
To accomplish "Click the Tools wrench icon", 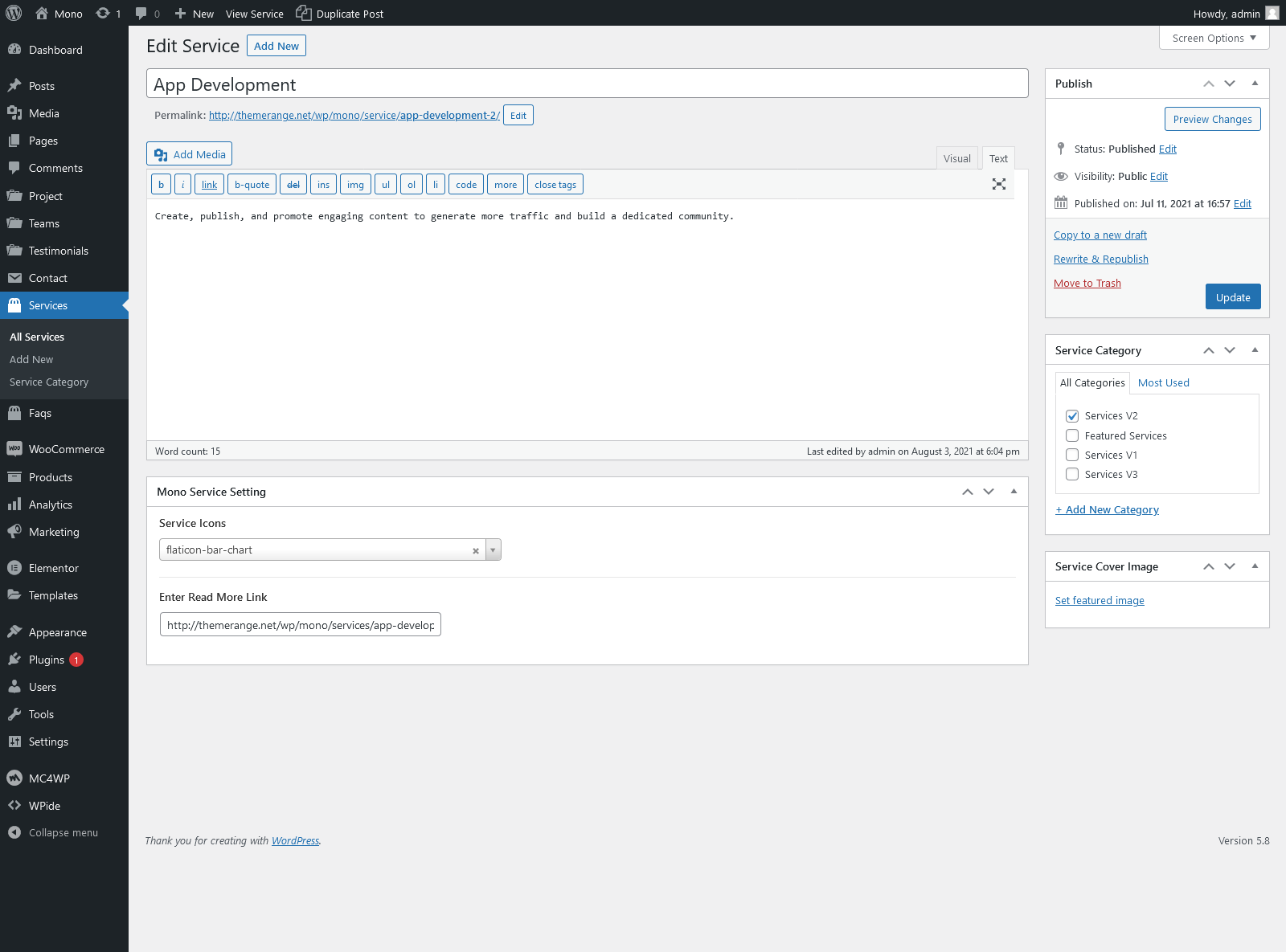I will click(14, 714).
